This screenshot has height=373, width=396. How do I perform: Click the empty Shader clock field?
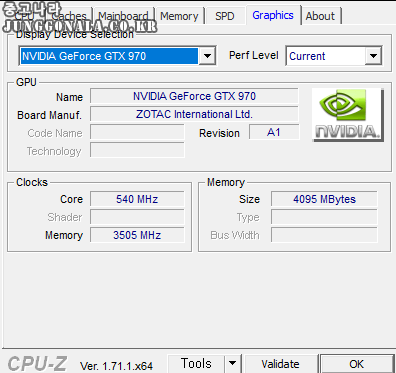pos(137,217)
